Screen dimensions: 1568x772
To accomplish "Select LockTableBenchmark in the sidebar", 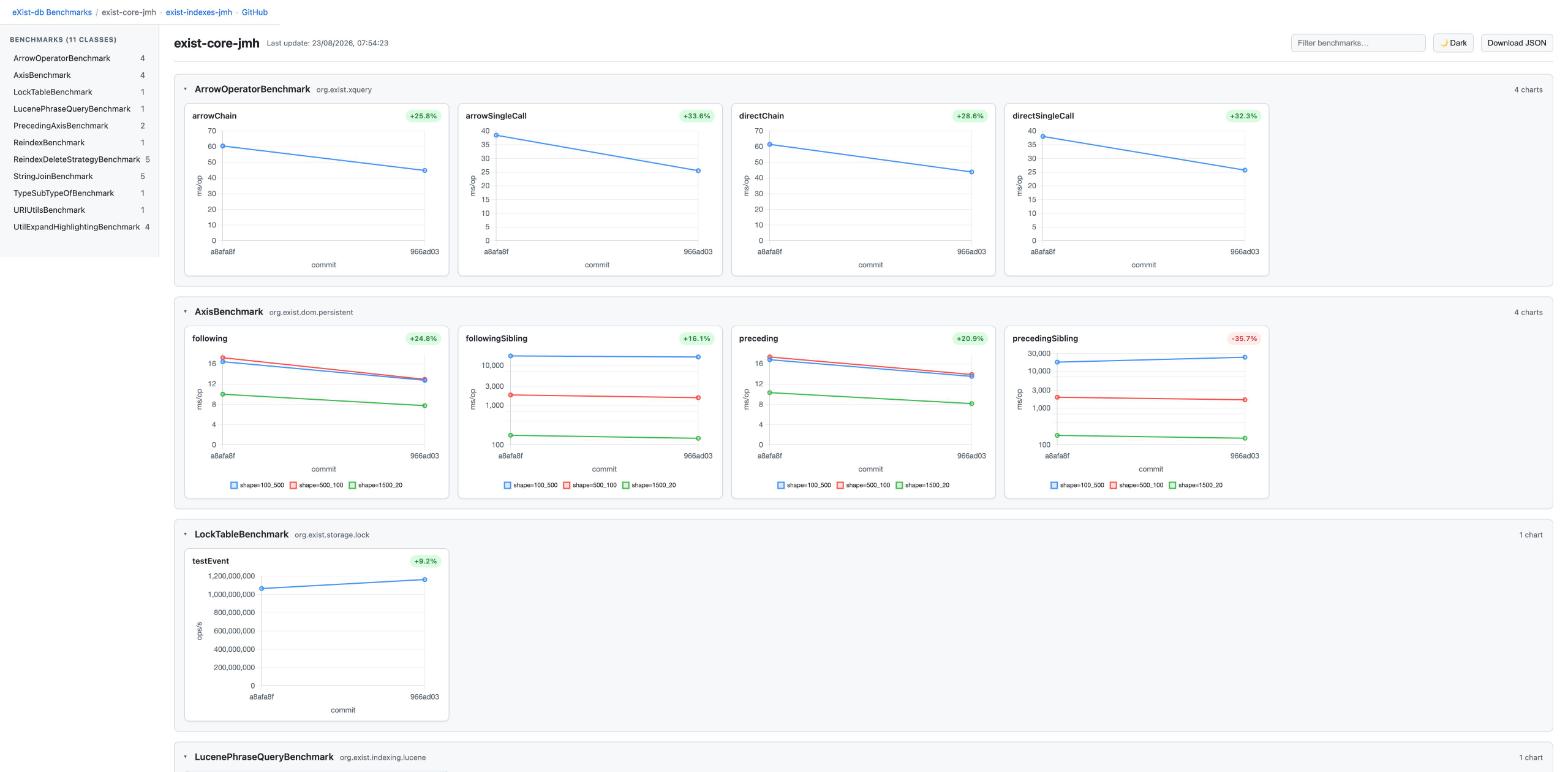I will [x=79, y=92].
